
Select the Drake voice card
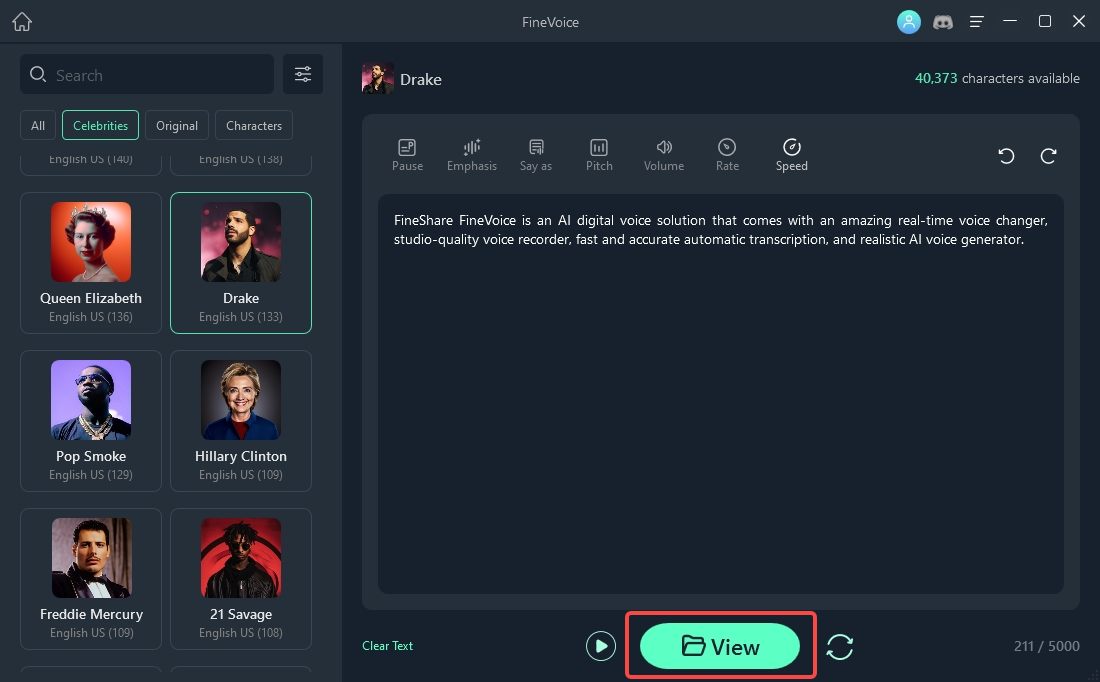tap(241, 263)
